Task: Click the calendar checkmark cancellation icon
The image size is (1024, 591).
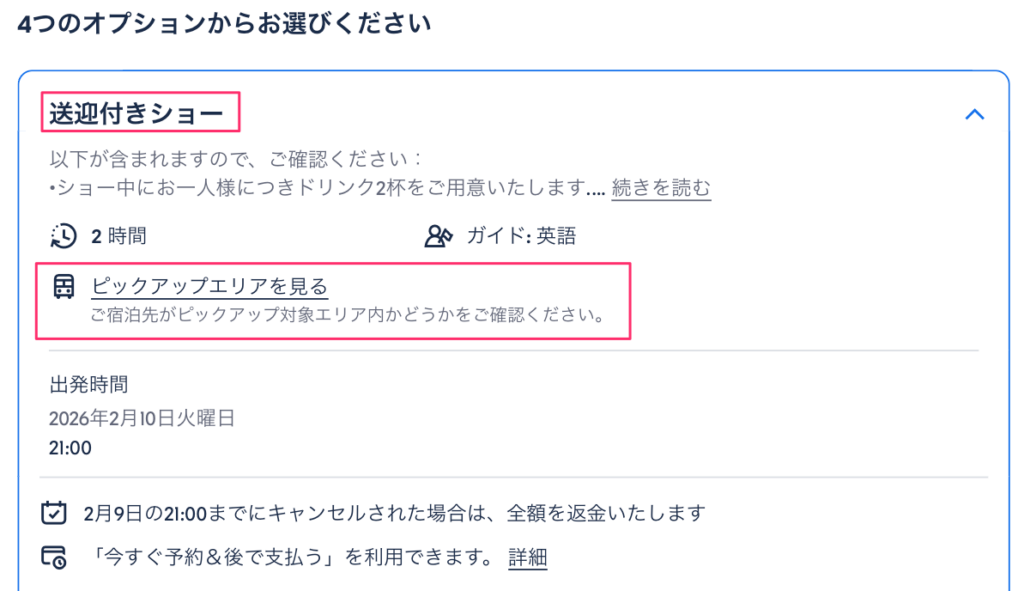Action: tap(53, 513)
